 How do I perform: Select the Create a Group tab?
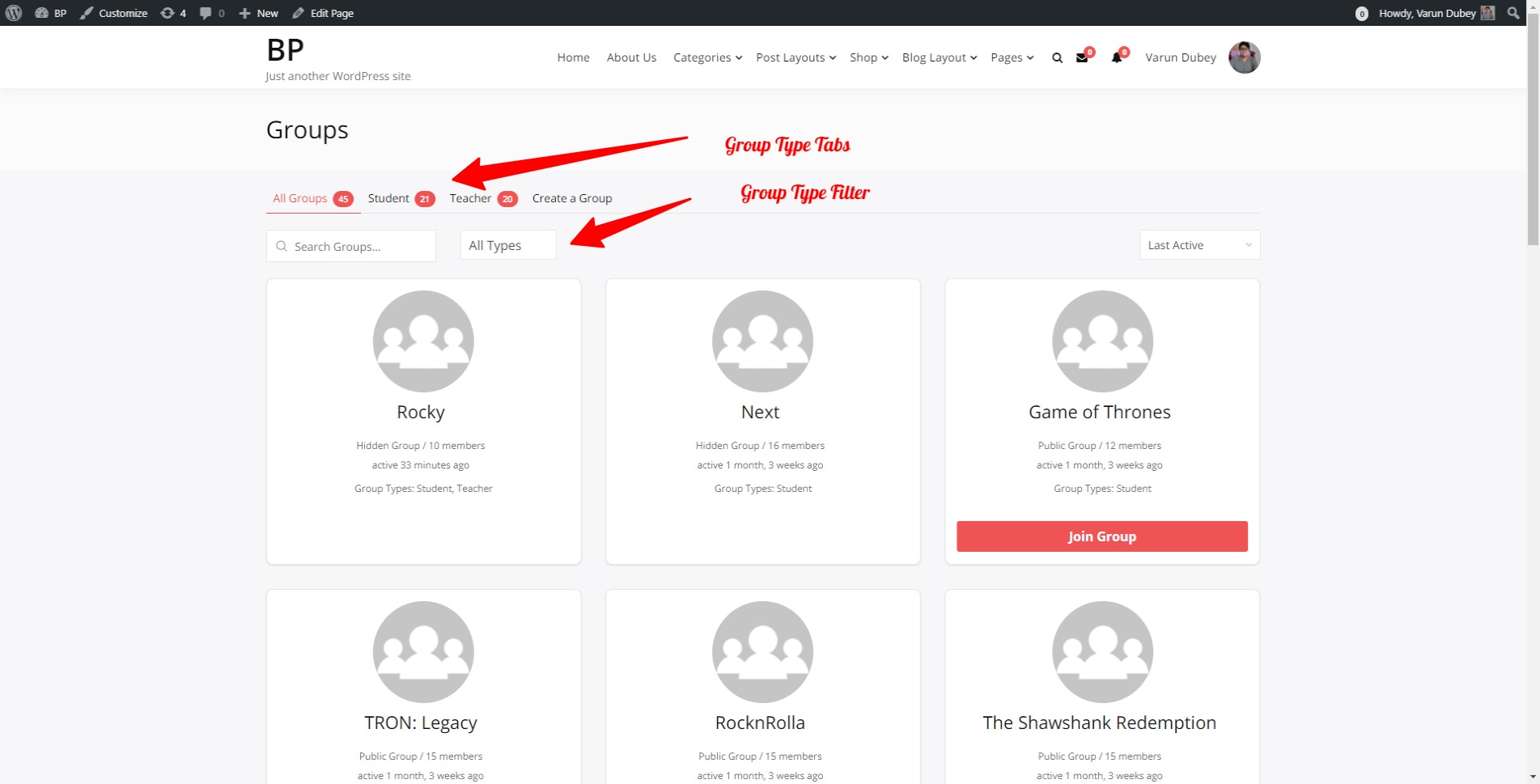pos(572,198)
